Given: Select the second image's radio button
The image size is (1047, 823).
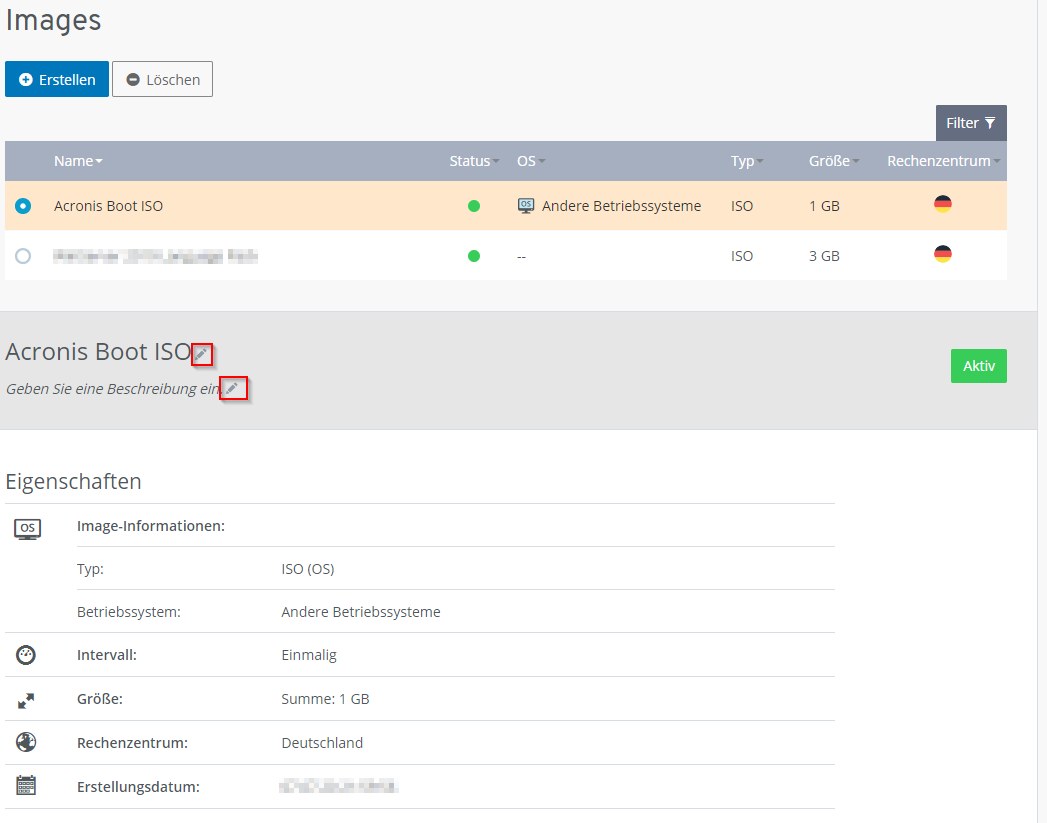Looking at the screenshot, I should click(23, 256).
